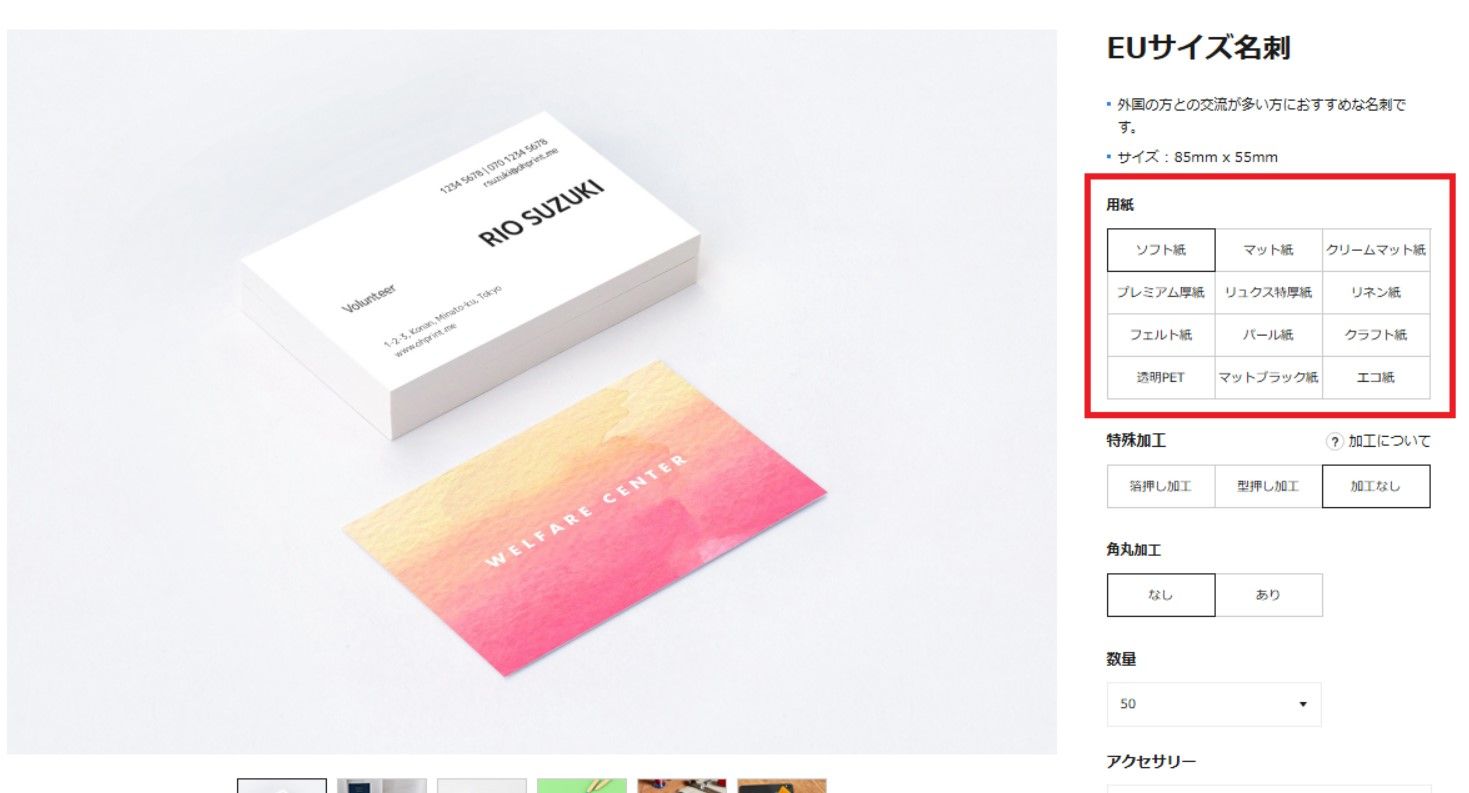Viewport: 1469px width, 793px height.
Task: Set rounded corners to なし
Action: pos(1161,595)
